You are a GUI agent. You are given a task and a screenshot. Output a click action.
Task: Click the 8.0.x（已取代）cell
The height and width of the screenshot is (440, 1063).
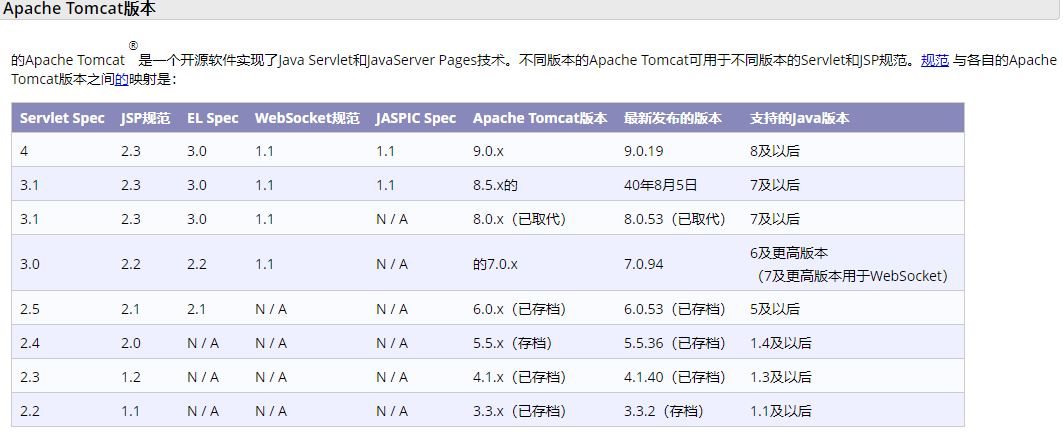point(519,219)
